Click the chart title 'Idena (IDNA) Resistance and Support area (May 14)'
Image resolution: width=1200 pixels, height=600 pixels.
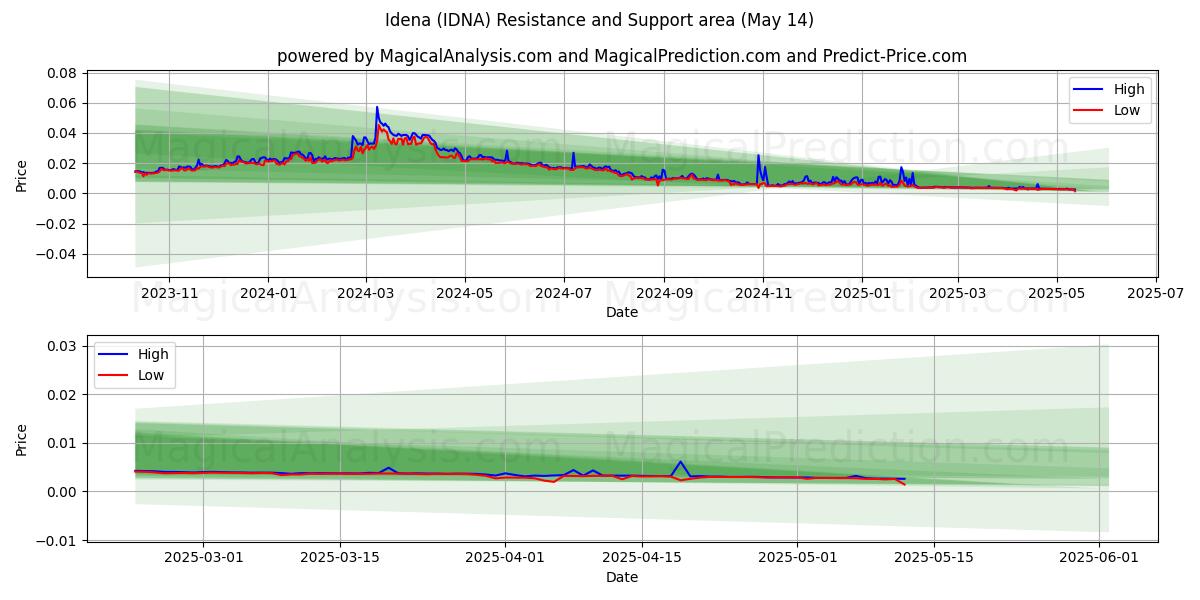(x=599, y=20)
